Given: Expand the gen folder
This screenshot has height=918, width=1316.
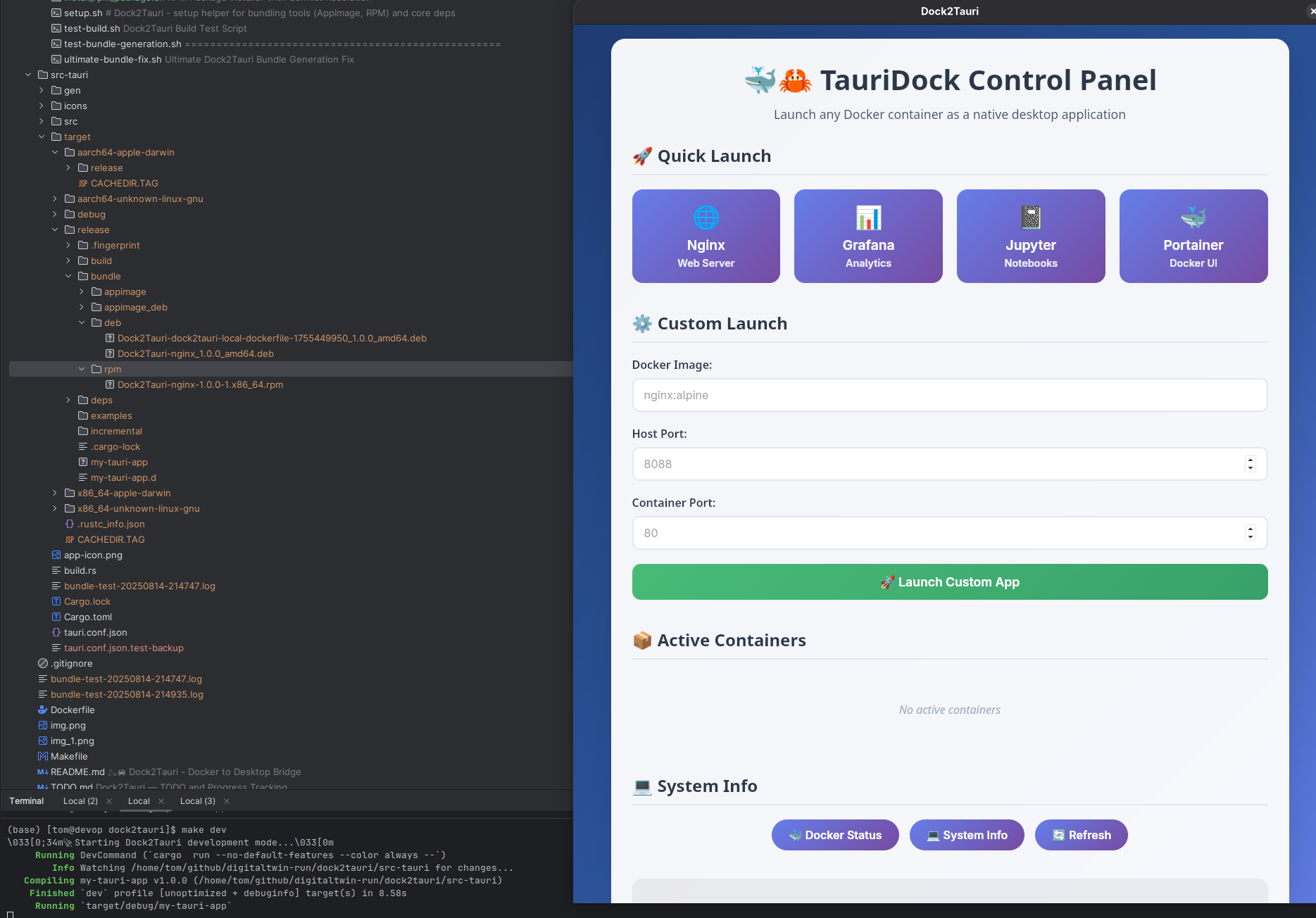Looking at the screenshot, I should [42, 90].
